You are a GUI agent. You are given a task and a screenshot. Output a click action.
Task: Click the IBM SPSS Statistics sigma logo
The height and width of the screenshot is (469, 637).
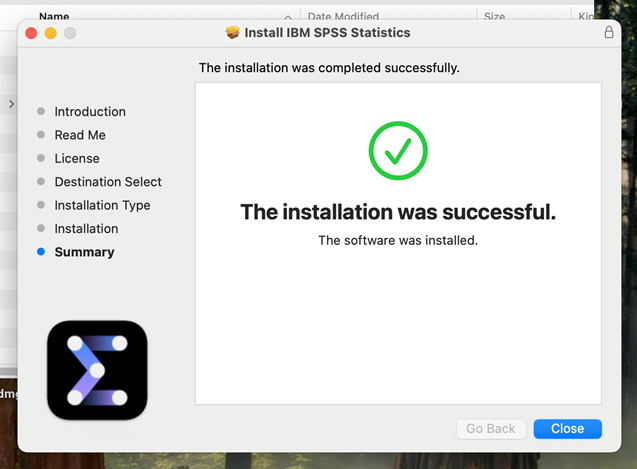point(97,370)
